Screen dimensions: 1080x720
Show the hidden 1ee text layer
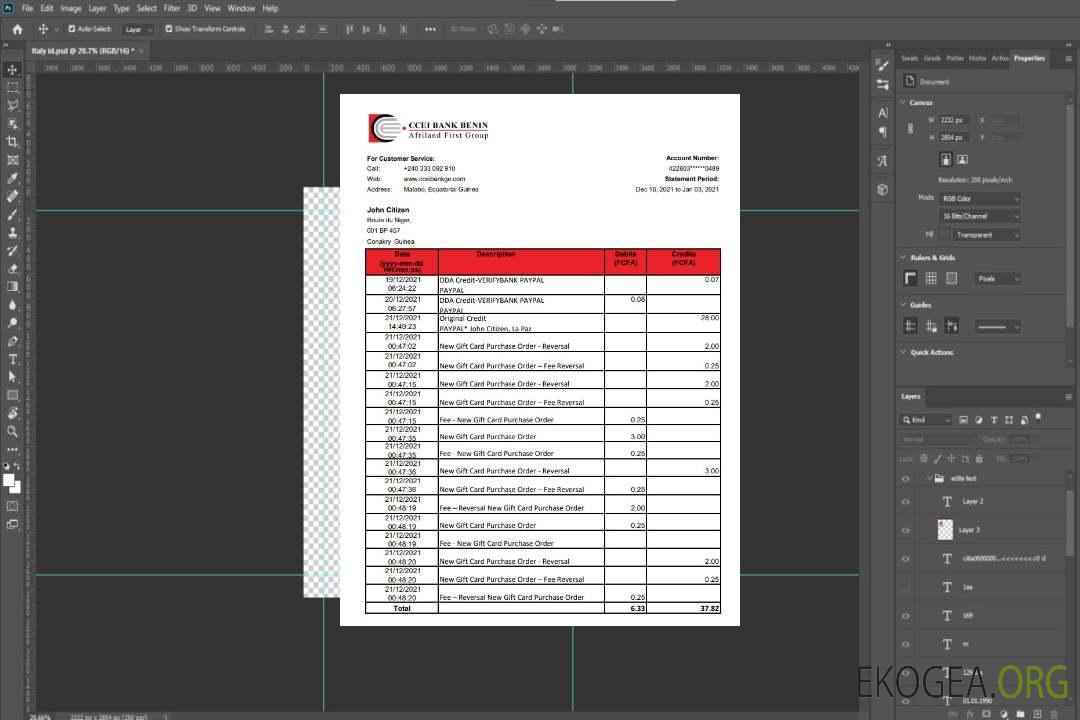906,588
